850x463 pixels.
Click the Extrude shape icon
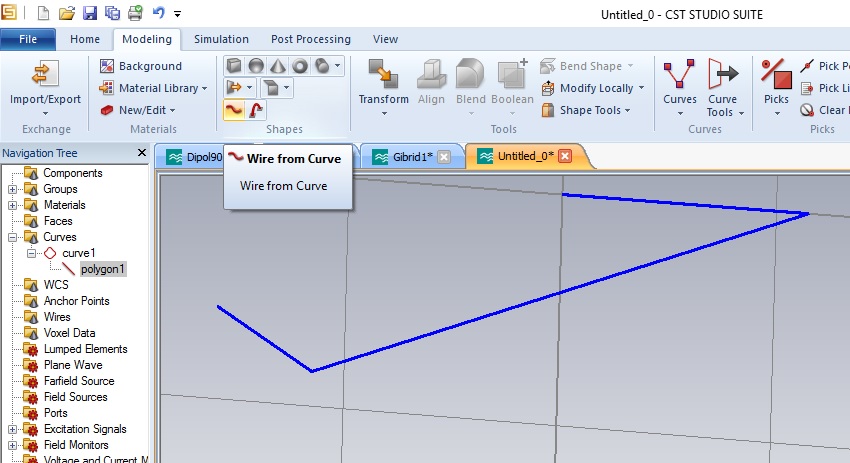pos(234,87)
